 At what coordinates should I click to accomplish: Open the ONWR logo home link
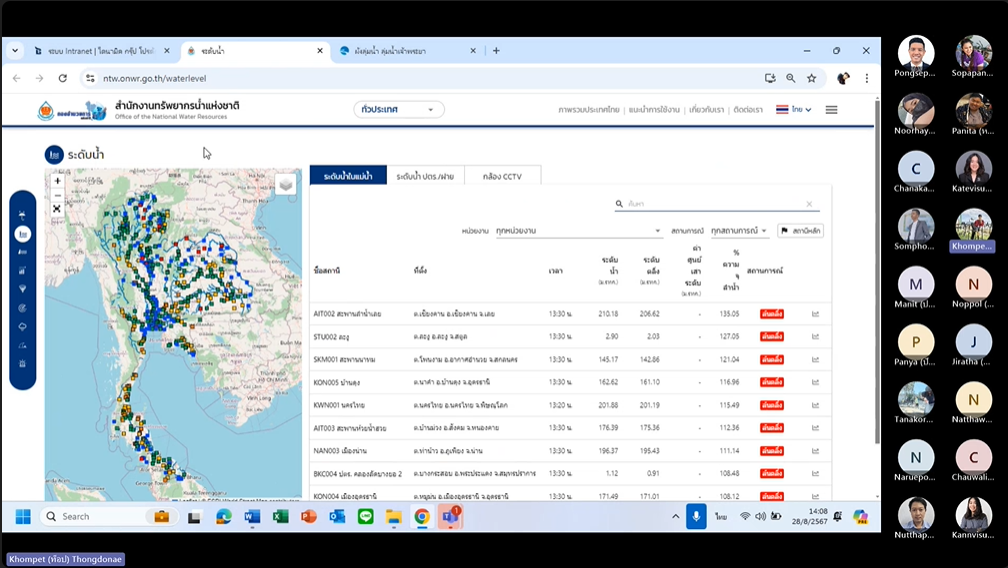click(x=72, y=111)
